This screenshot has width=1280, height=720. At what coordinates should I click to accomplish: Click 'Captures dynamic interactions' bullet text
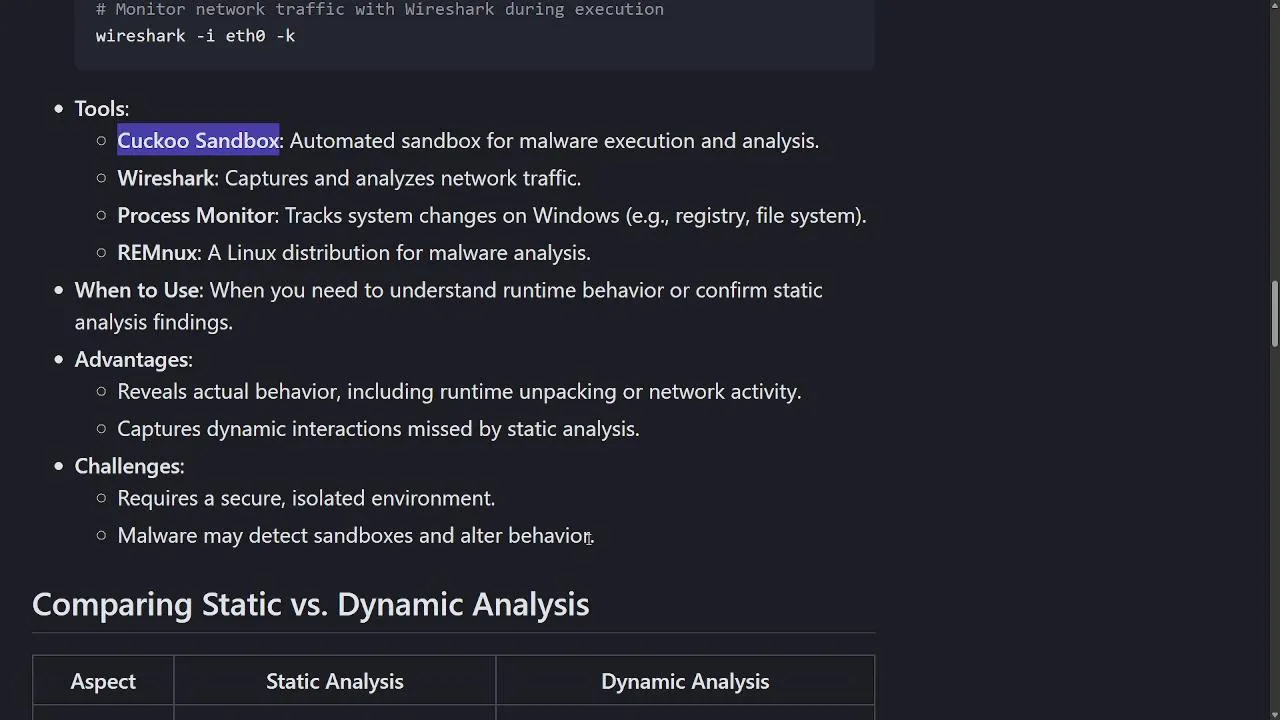[x=378, y=429]
